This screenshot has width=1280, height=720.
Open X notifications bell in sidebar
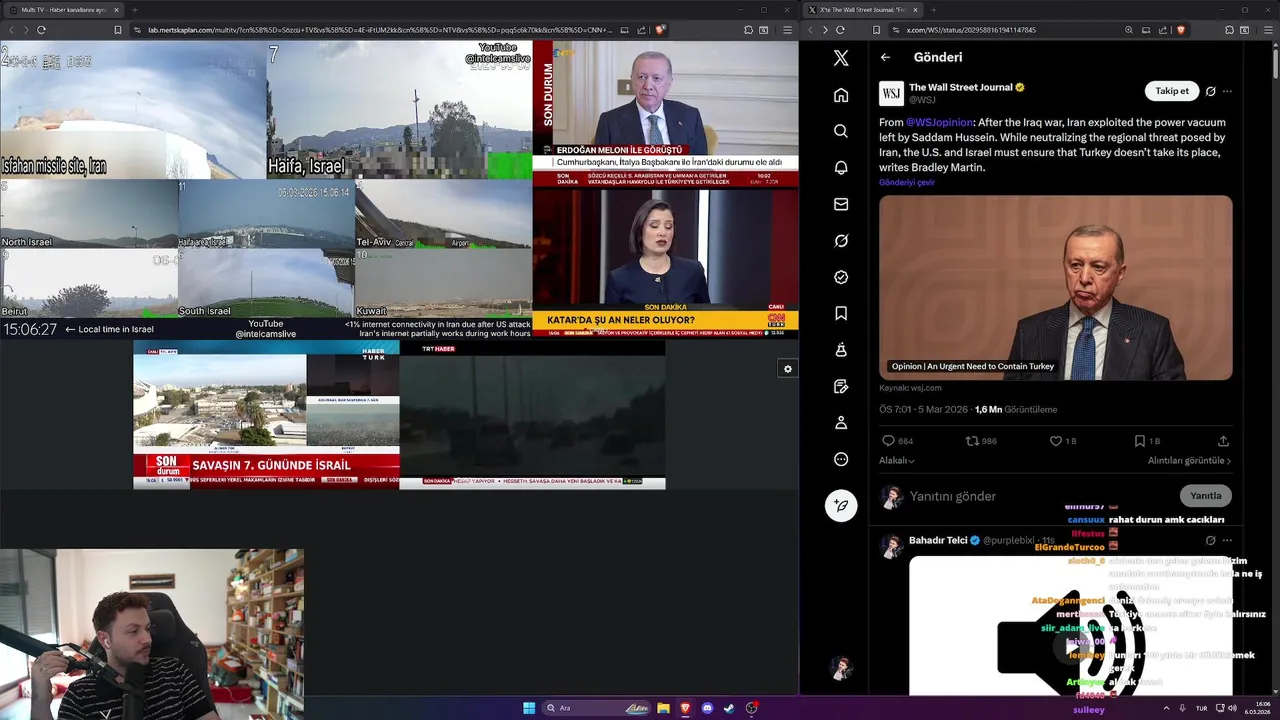point(841,168)
